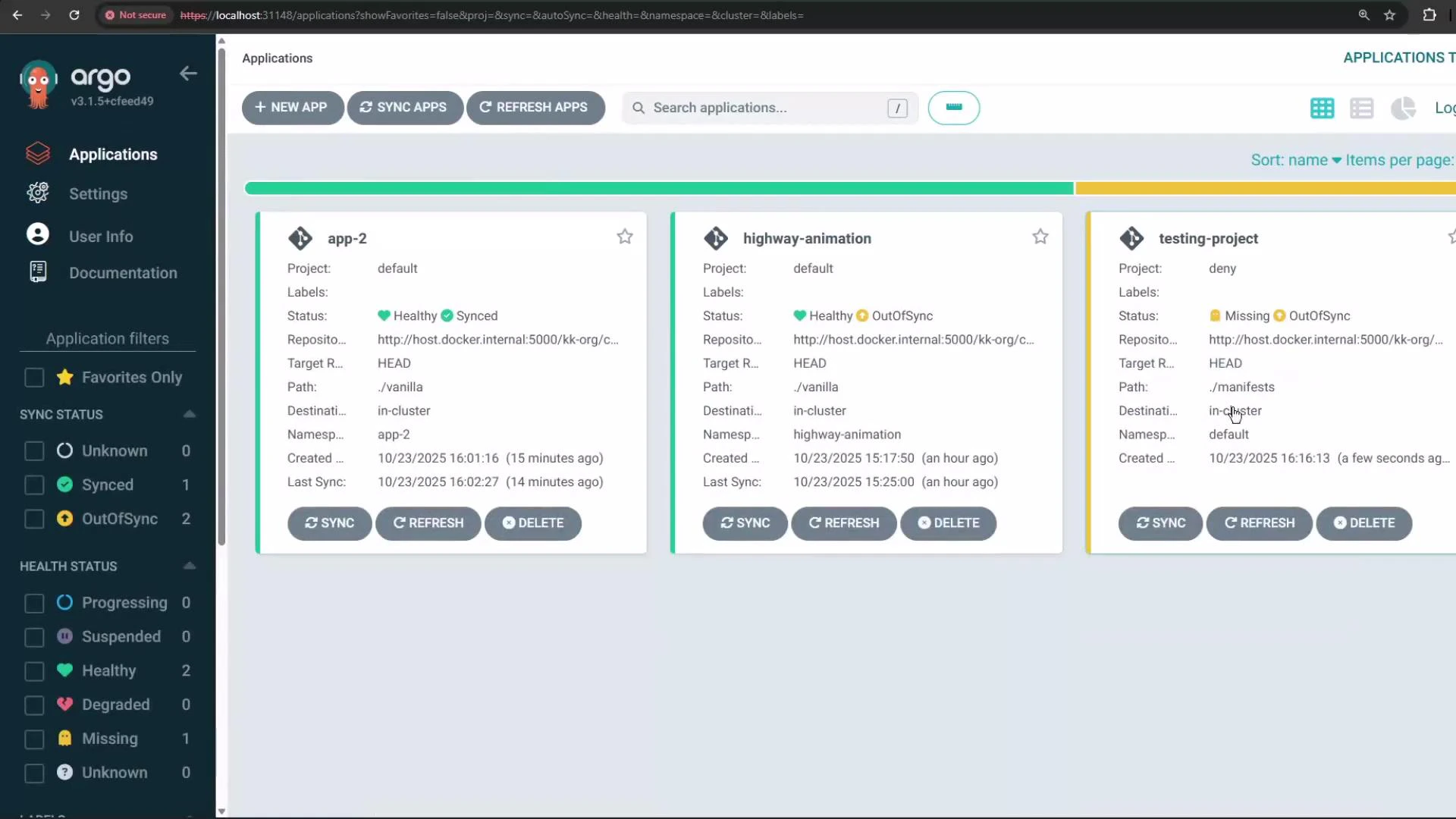Check the Synced sync status filter

[33, 485]
